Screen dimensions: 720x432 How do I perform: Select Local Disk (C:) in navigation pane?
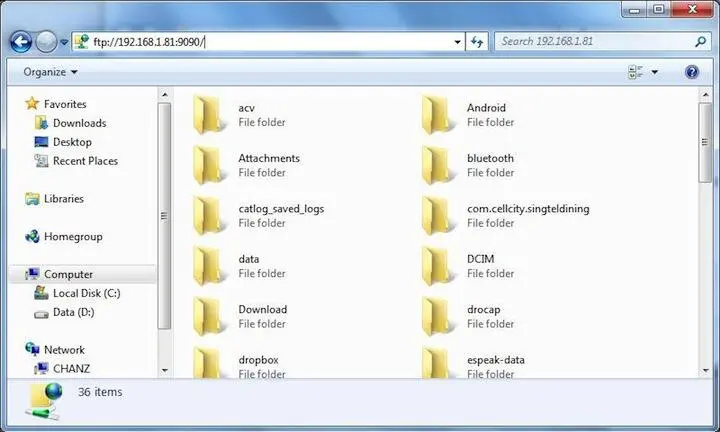tap(86, 293)
